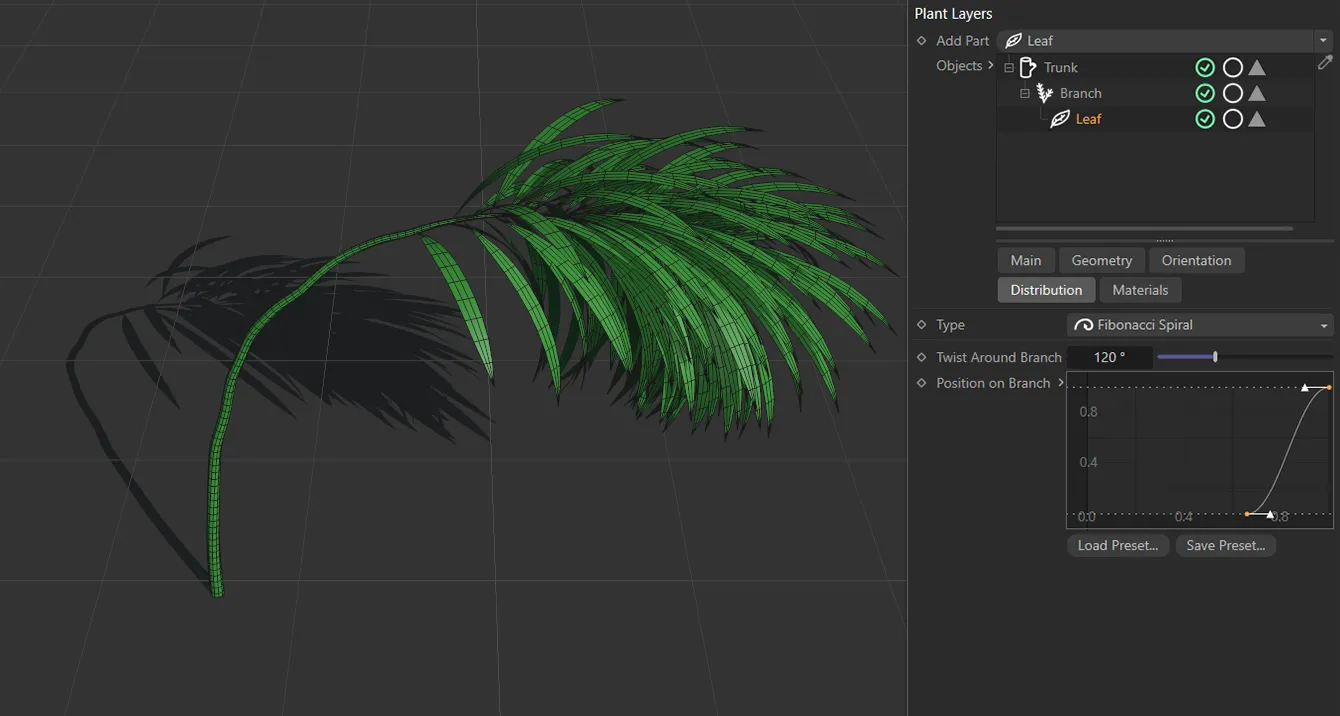1340x716 pixels.
Task: Open the distribution Type dropdown
Action: pos(1323,324)
